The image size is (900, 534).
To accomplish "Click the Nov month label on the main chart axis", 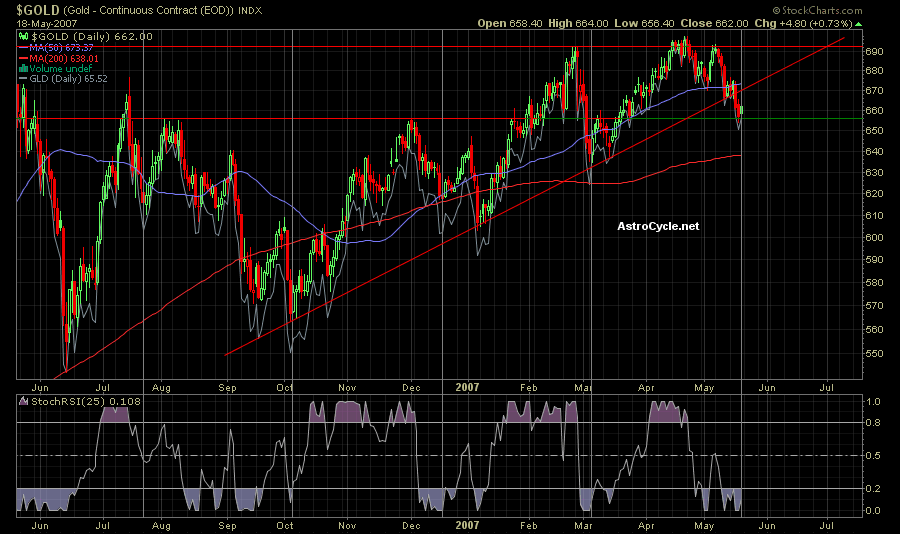I will [347, 385].
